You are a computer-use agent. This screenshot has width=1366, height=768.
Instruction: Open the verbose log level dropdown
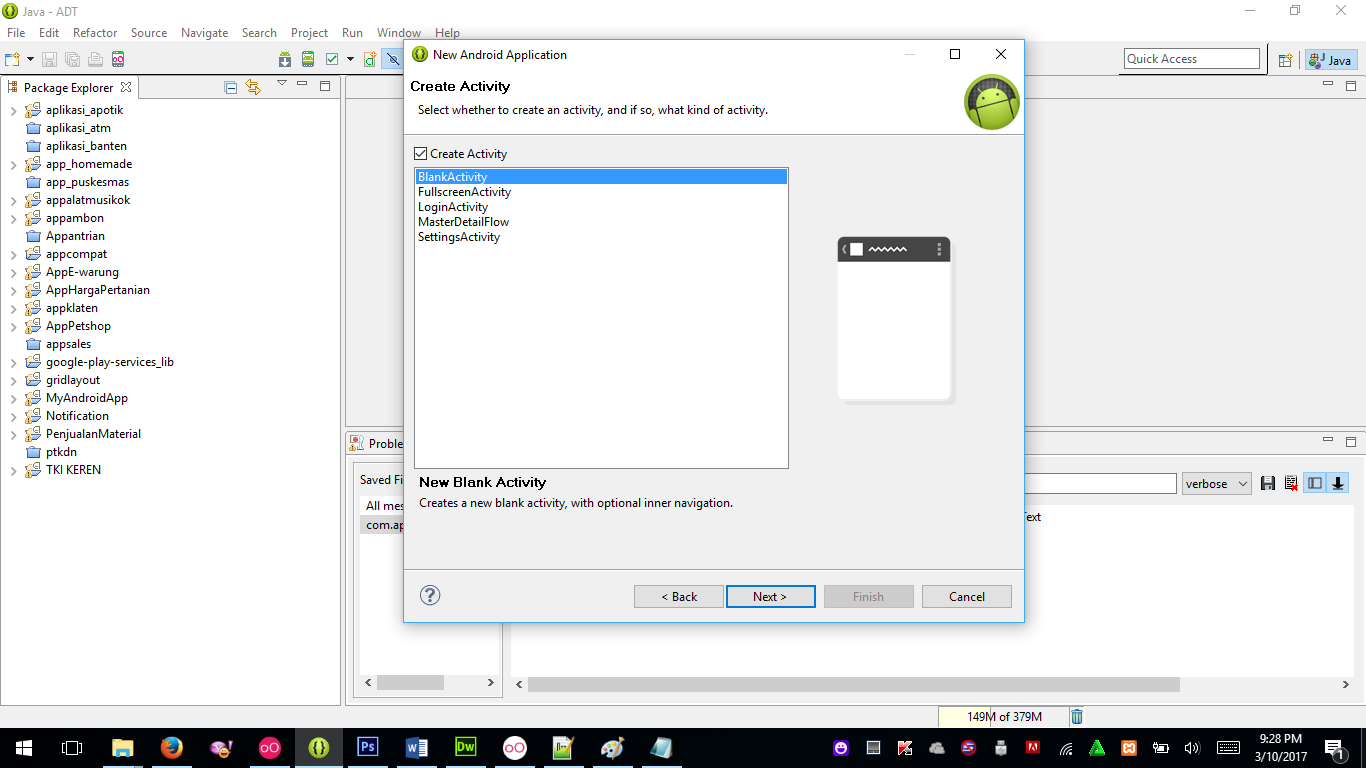click(x=1216, y=483)
